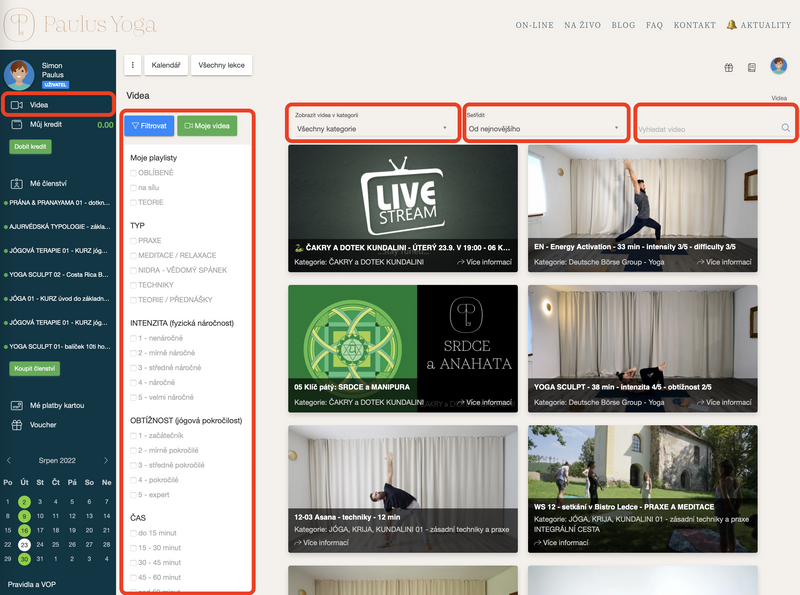Click the Videa camera icon in sidebar
This screenshot has height=595, width=800.
pos(17,105)
